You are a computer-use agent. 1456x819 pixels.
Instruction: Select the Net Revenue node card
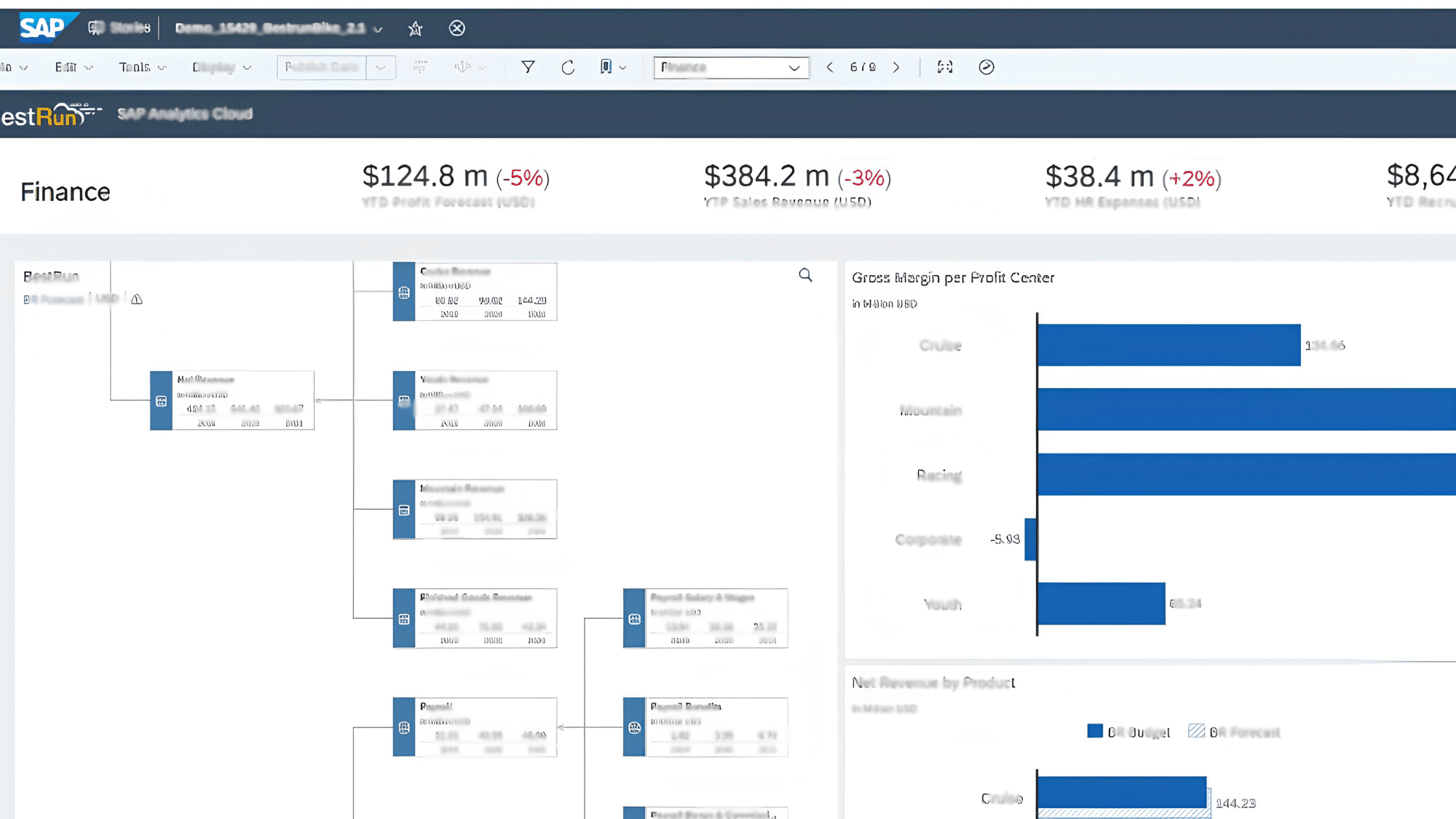click(232, 400)
